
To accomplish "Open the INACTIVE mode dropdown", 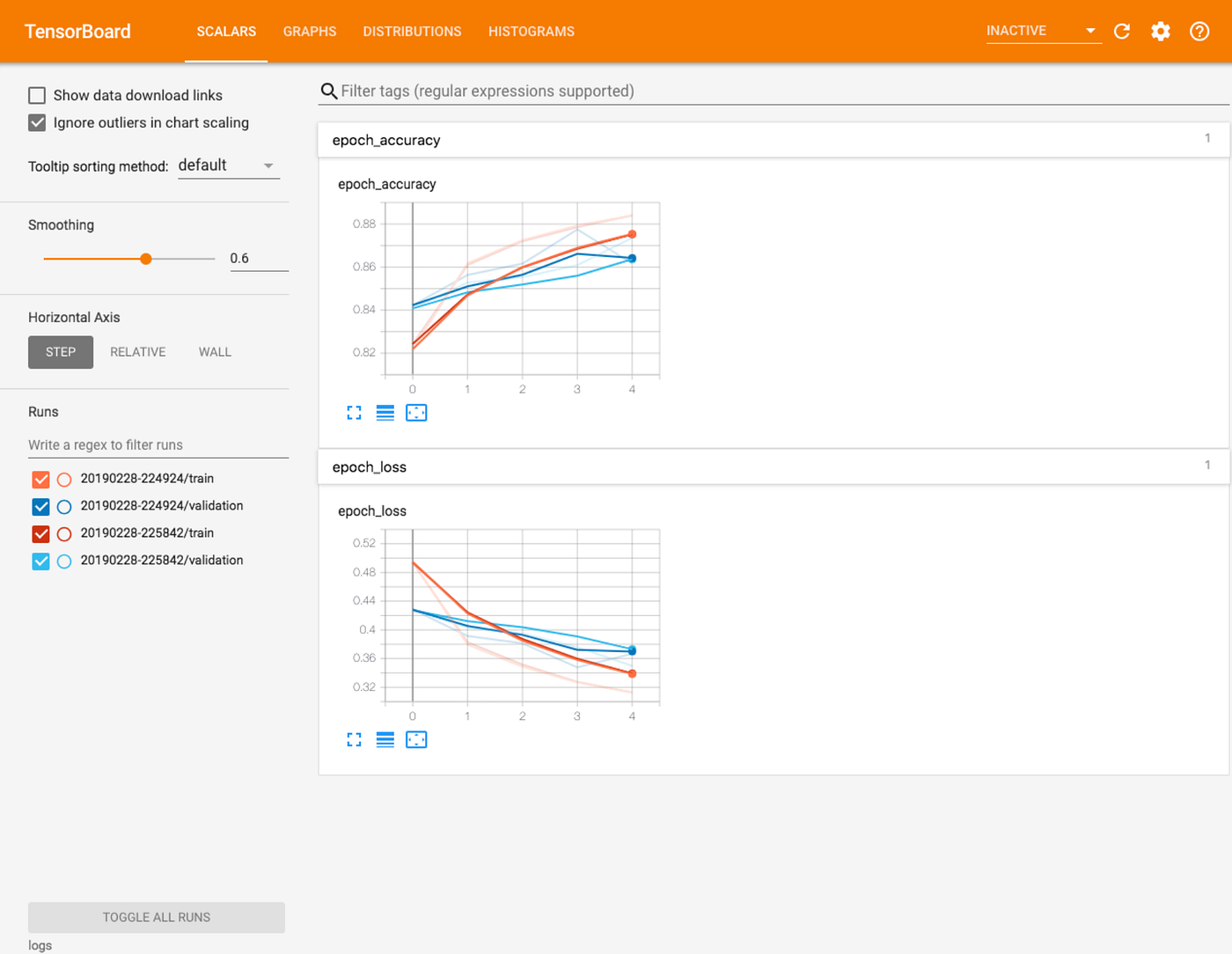I will [x=1044, y=30].
